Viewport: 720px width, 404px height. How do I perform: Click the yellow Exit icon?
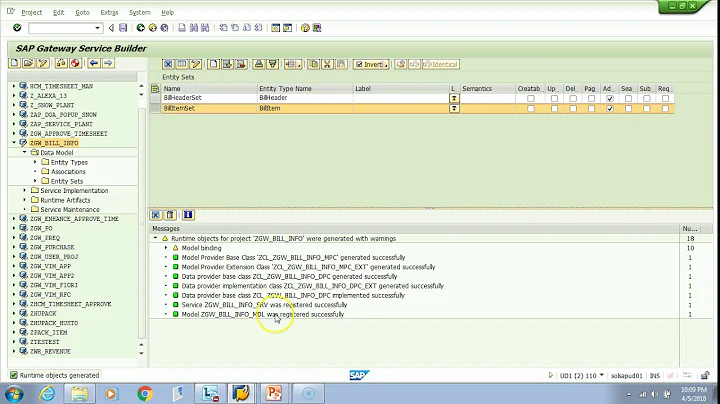(152, 28)
